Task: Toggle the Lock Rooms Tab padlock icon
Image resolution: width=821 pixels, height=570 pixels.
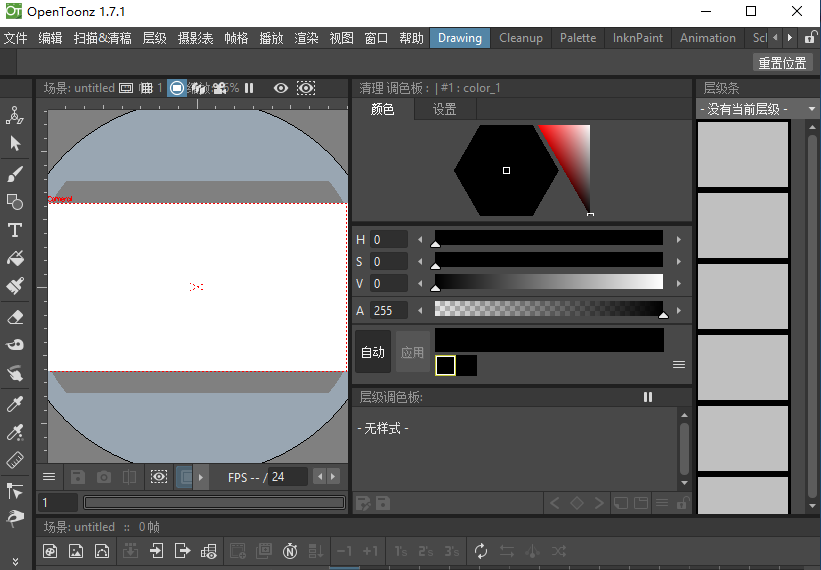Action: (x=809, y=38)
